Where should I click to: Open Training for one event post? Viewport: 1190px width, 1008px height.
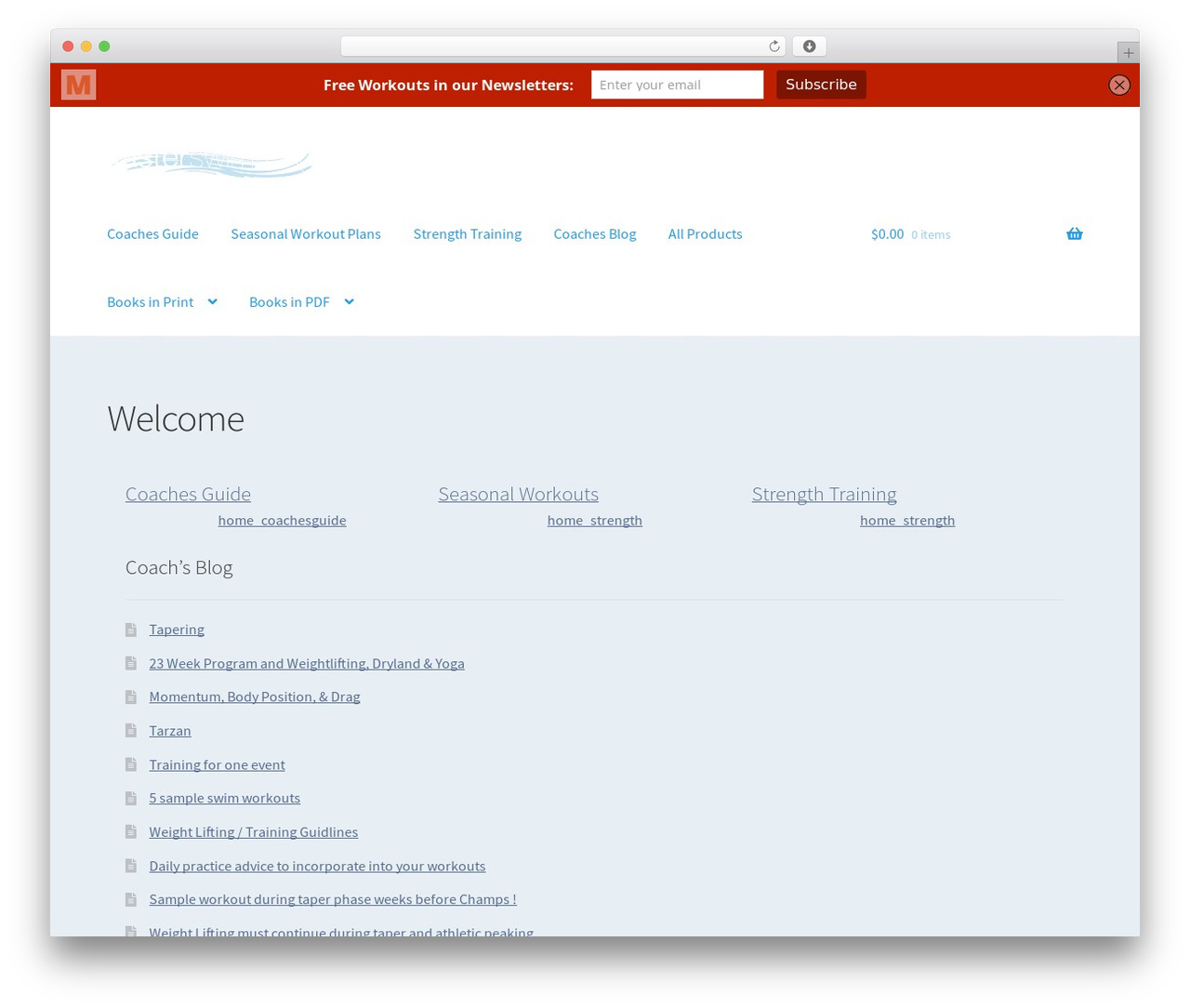click(x=217, y=764)
